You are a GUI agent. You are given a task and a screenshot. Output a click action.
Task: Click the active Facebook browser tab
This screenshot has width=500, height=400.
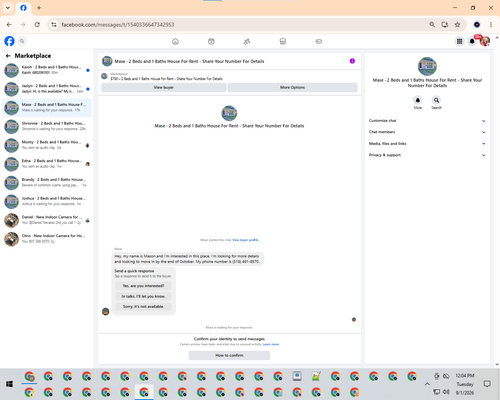pos(23,8)
